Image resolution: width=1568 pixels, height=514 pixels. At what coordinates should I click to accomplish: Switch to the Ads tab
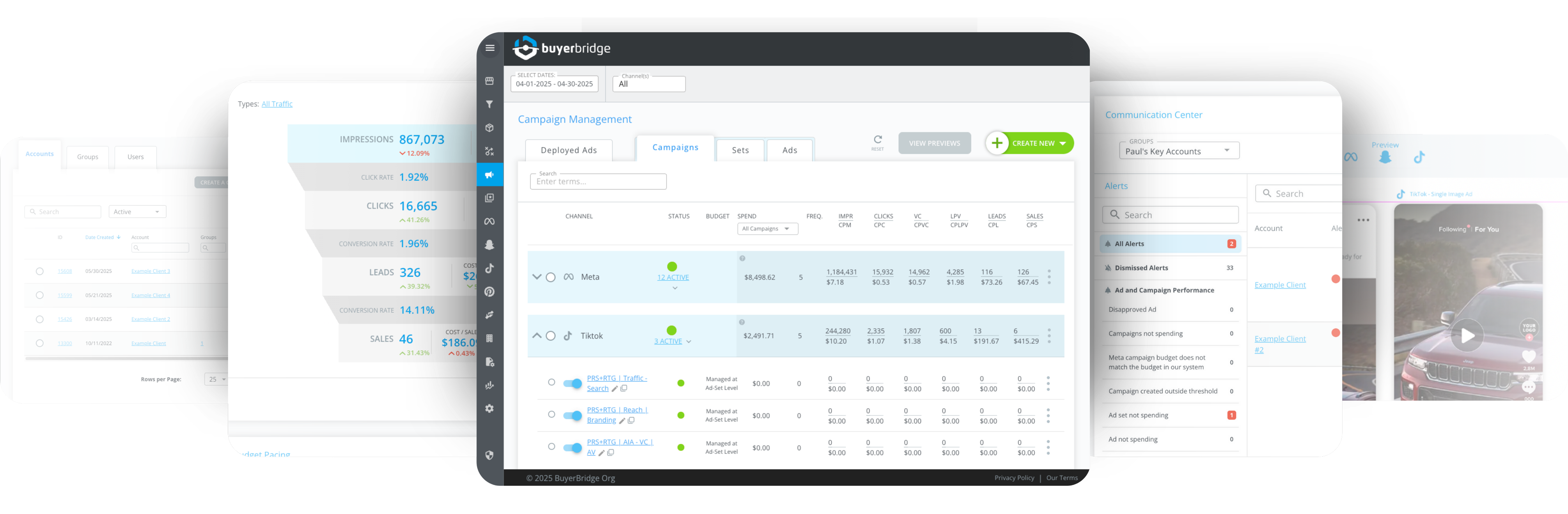tap(789, 150)
